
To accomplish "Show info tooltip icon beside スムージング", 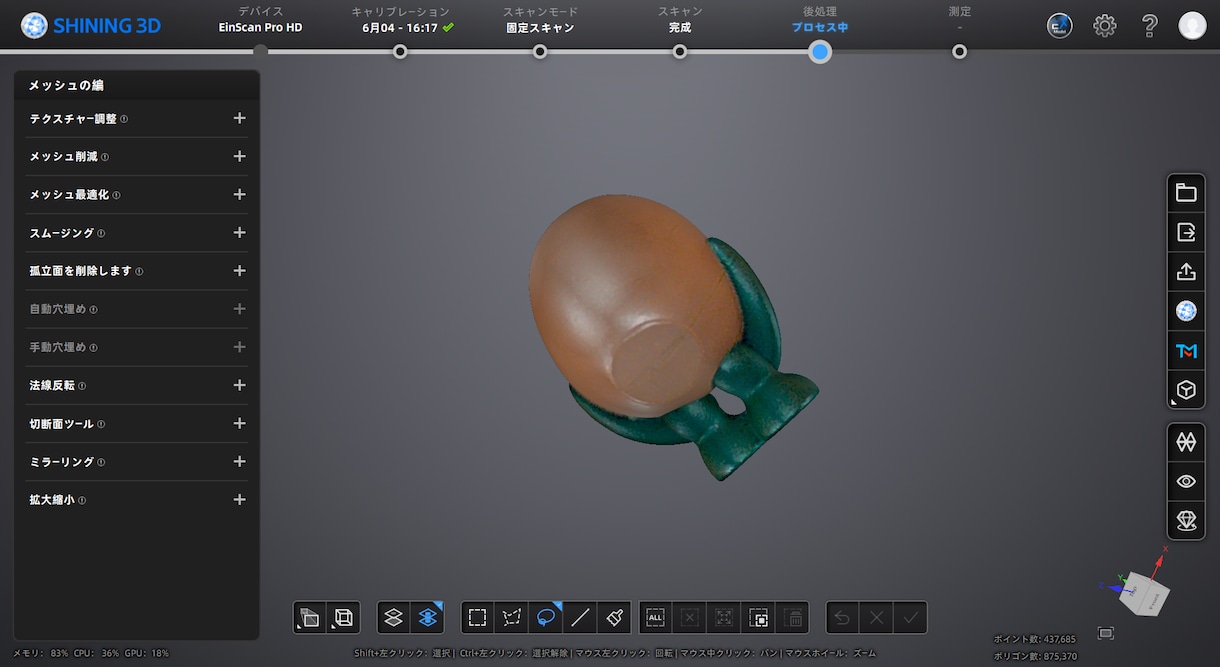I will click(x=101, y=234).
